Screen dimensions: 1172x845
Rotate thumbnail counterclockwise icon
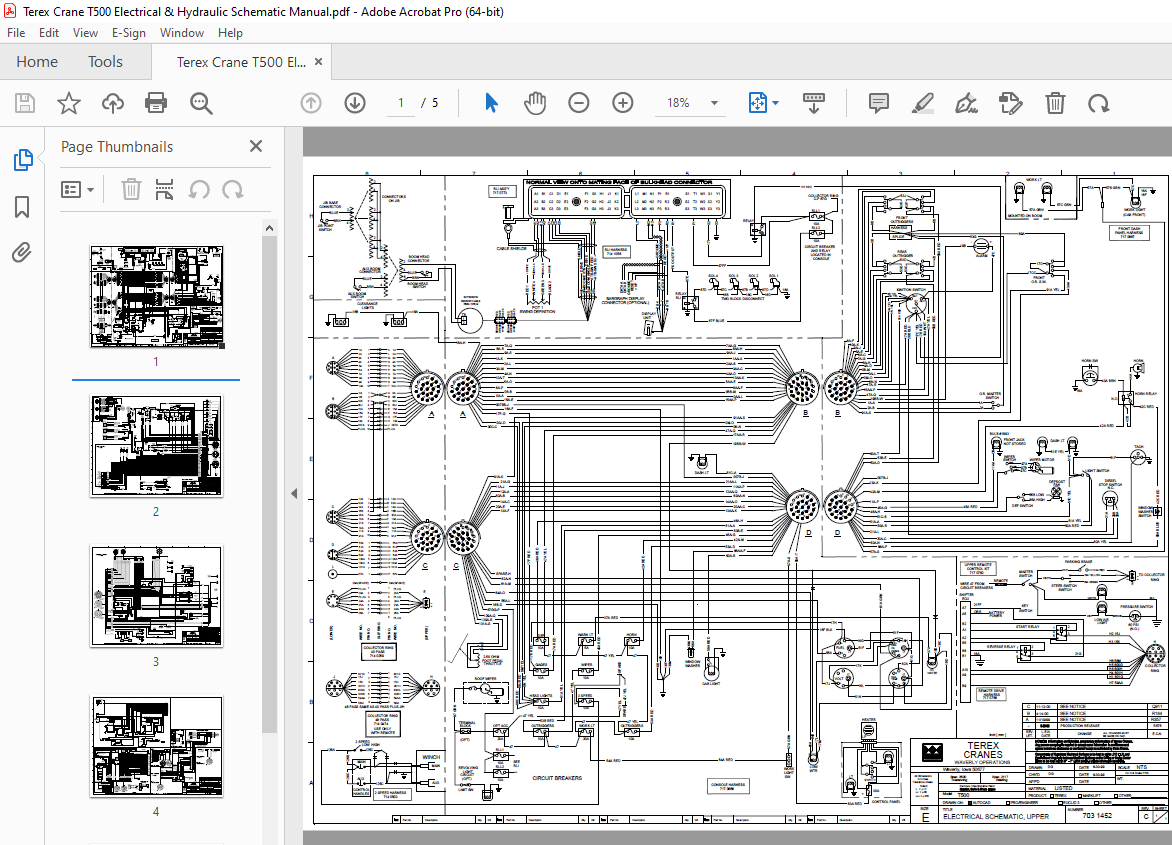[198, 190]
